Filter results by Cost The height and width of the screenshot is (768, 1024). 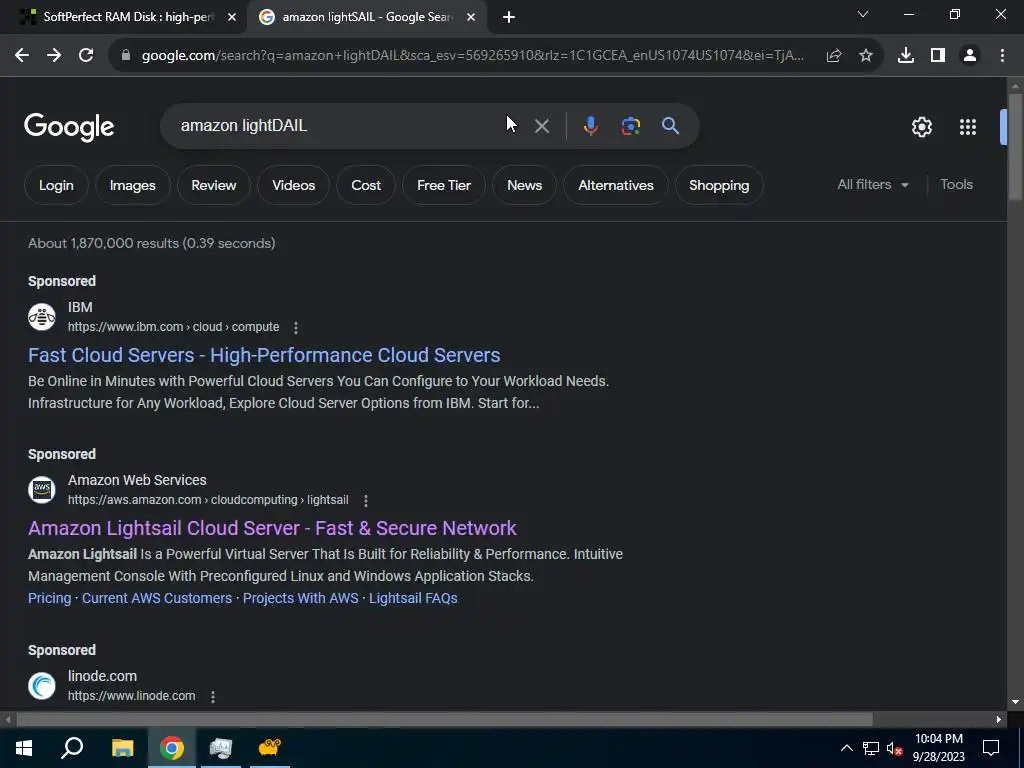[x=366, y=185]
